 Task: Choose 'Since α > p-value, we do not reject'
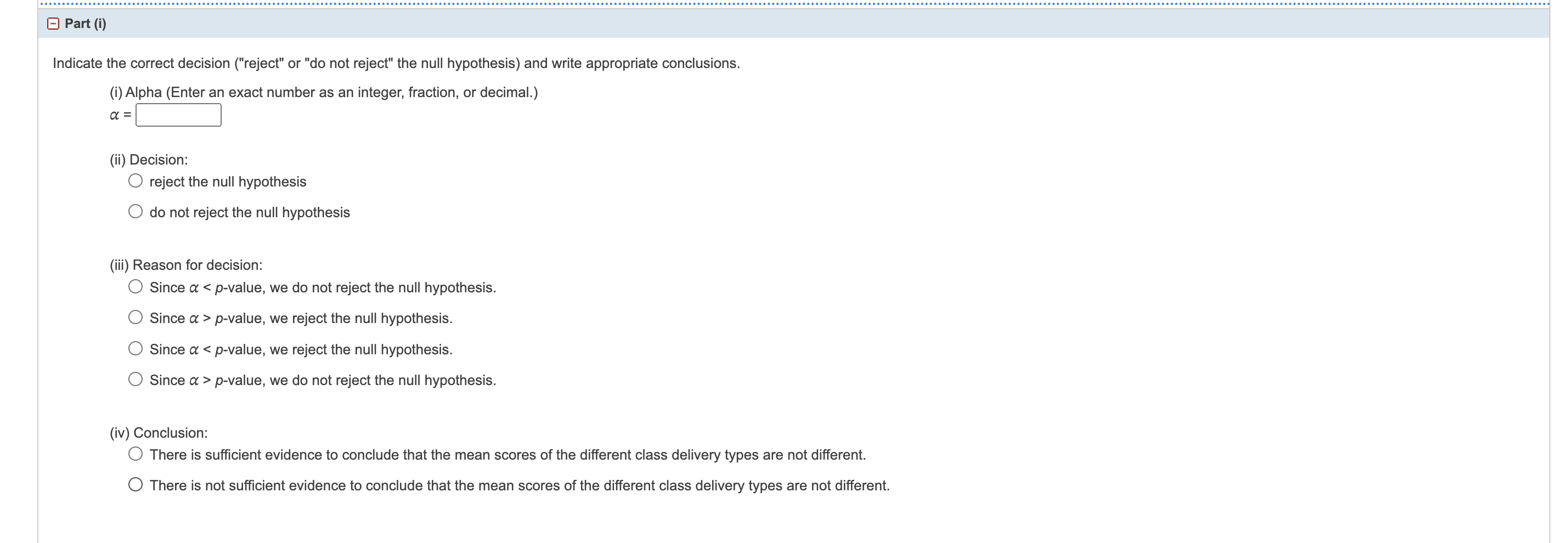click(135, 379)
